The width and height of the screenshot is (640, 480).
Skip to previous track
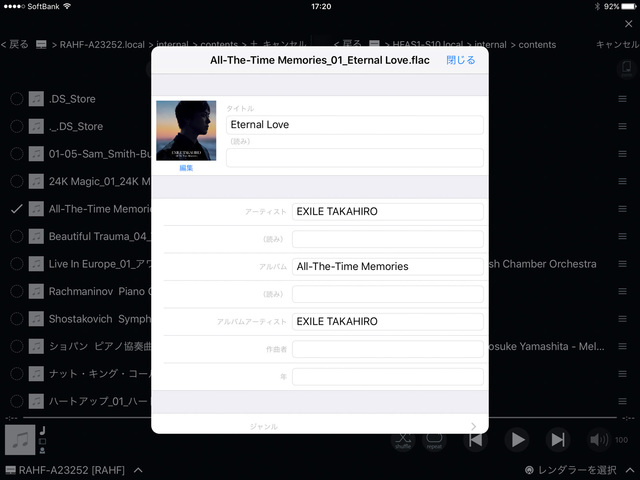point(476,440)
